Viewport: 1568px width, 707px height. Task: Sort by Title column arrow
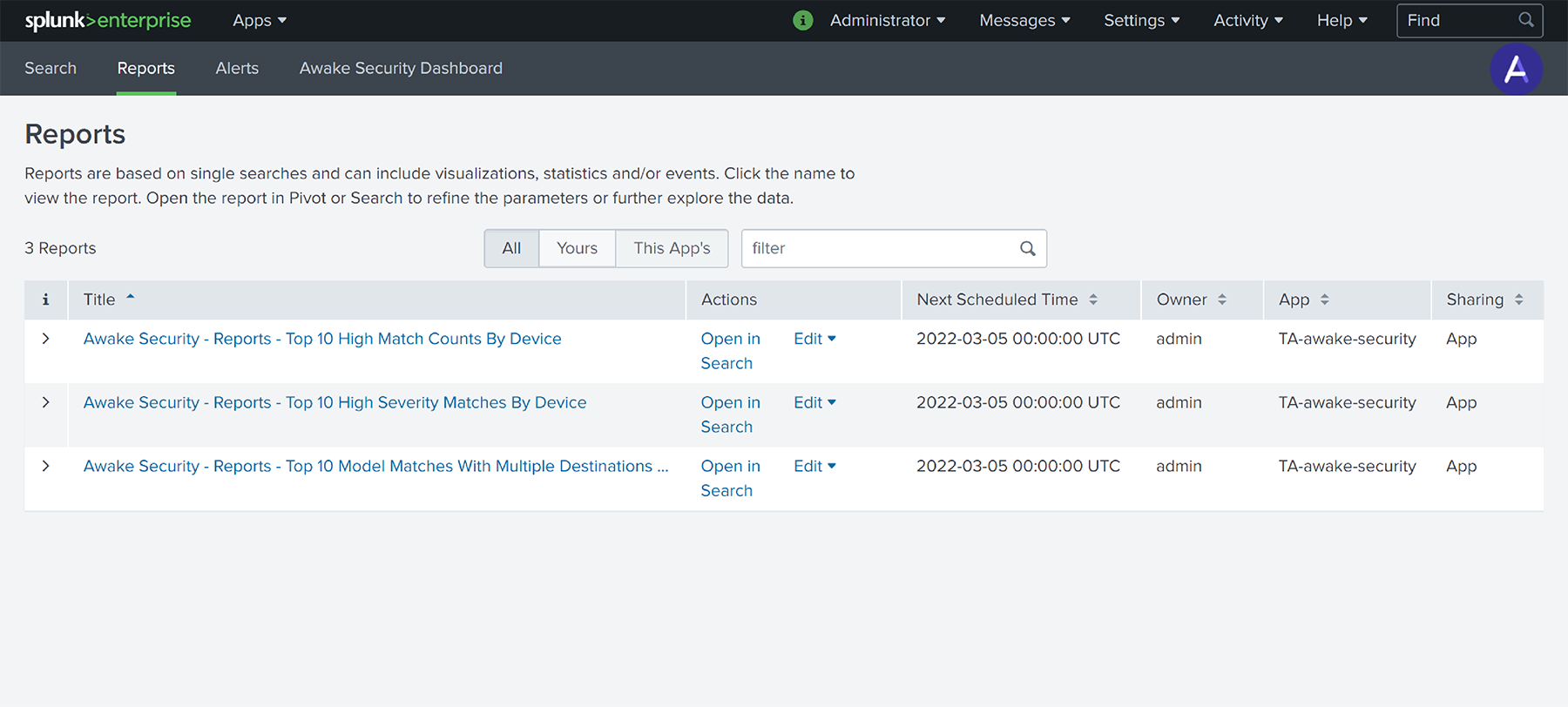[131, 298]
